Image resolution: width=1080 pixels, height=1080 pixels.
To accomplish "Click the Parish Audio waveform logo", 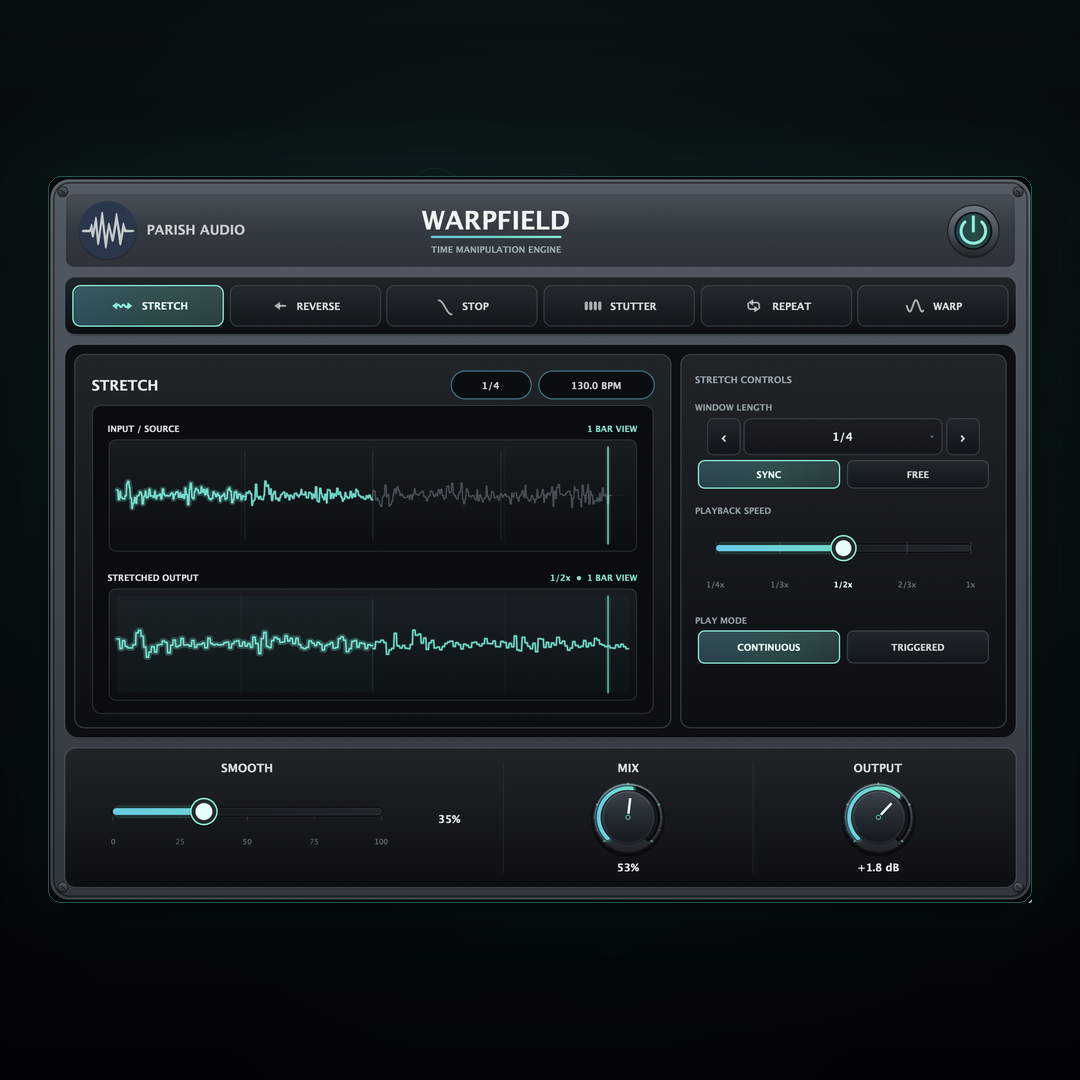I will pos(107,230).
